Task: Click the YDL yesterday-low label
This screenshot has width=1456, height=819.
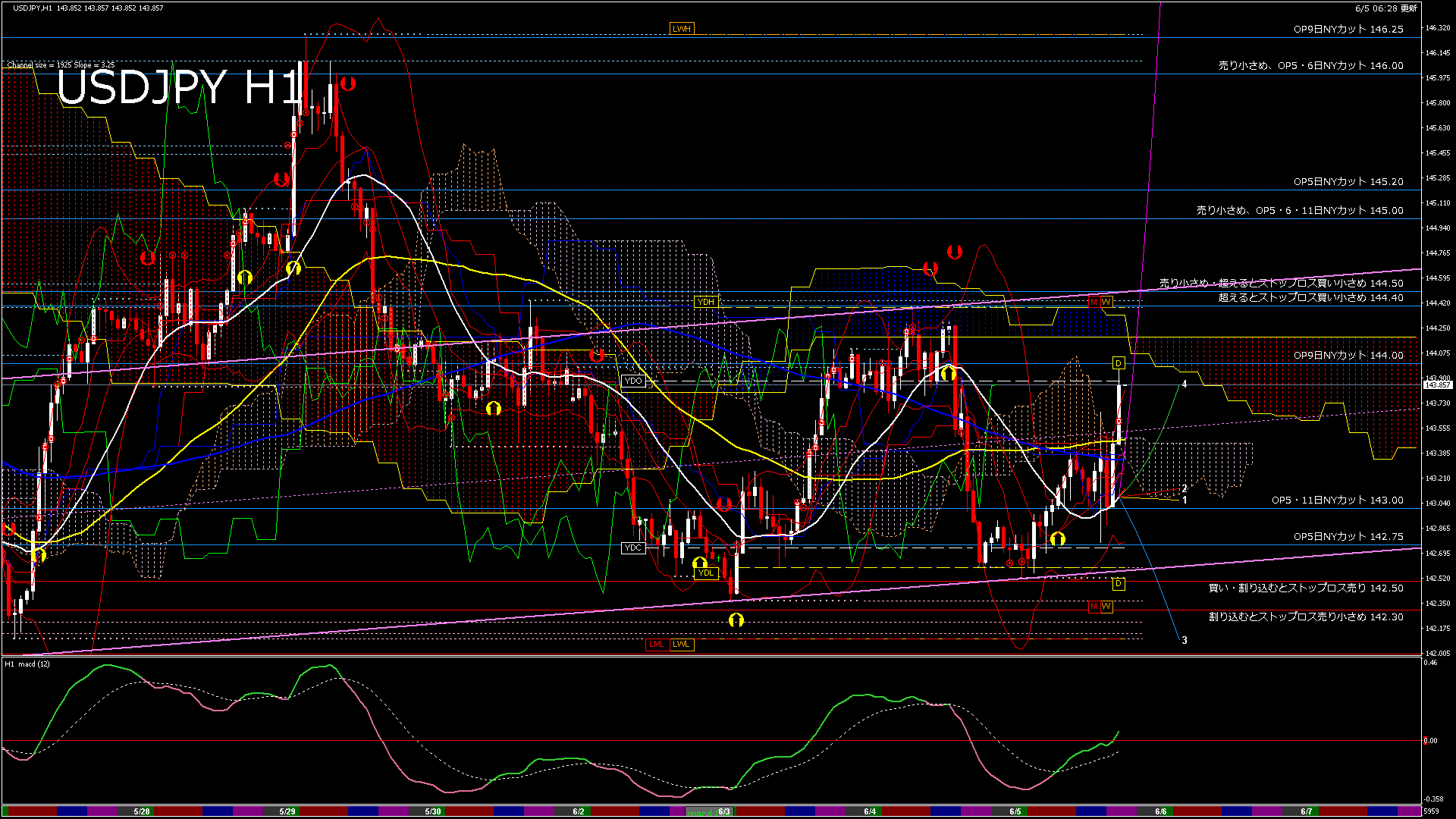Action: (705, 573)
